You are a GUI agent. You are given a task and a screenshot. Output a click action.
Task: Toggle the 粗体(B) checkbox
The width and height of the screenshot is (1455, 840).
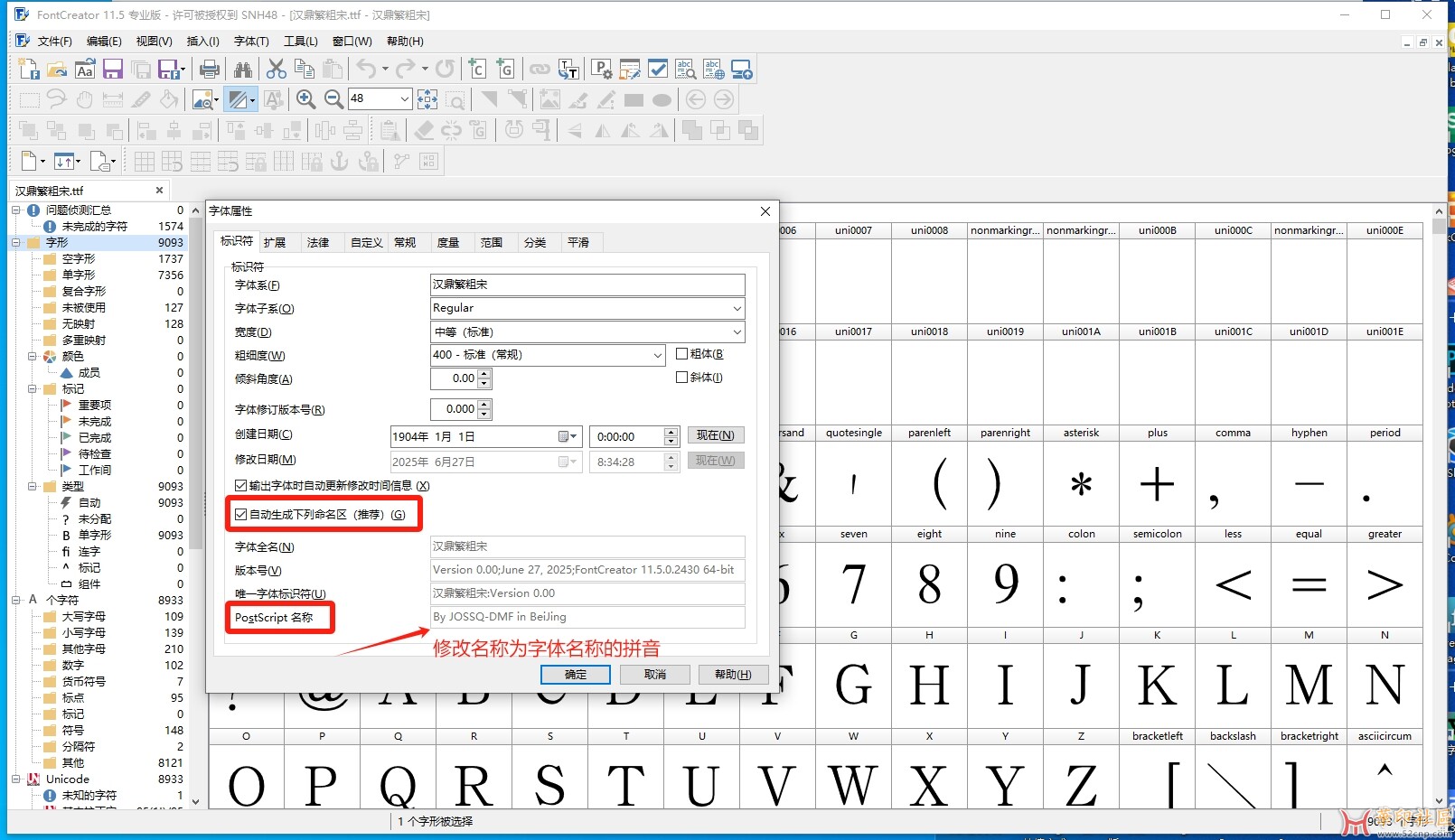point(682,354)
